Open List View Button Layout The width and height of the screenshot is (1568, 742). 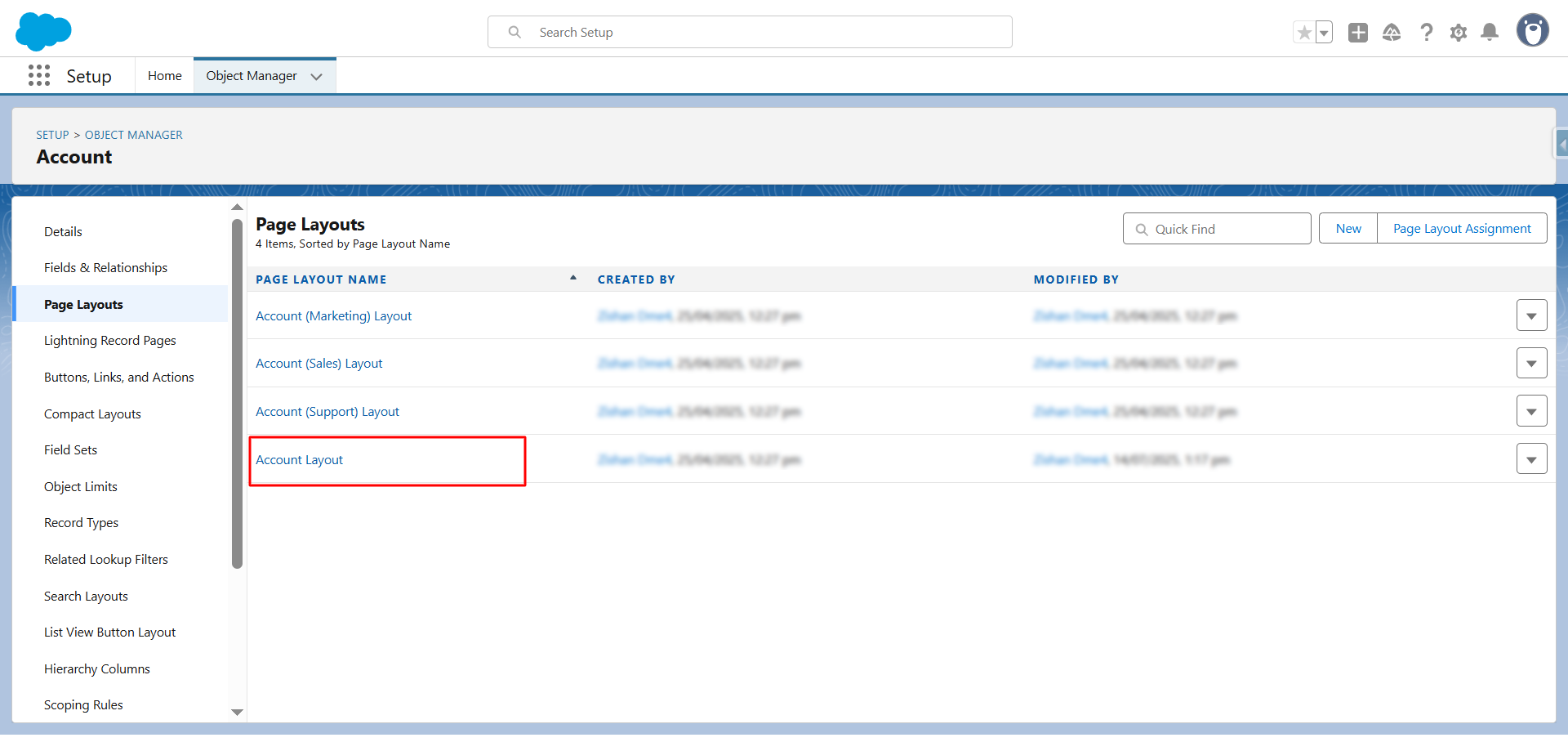(x=110, y=632)
